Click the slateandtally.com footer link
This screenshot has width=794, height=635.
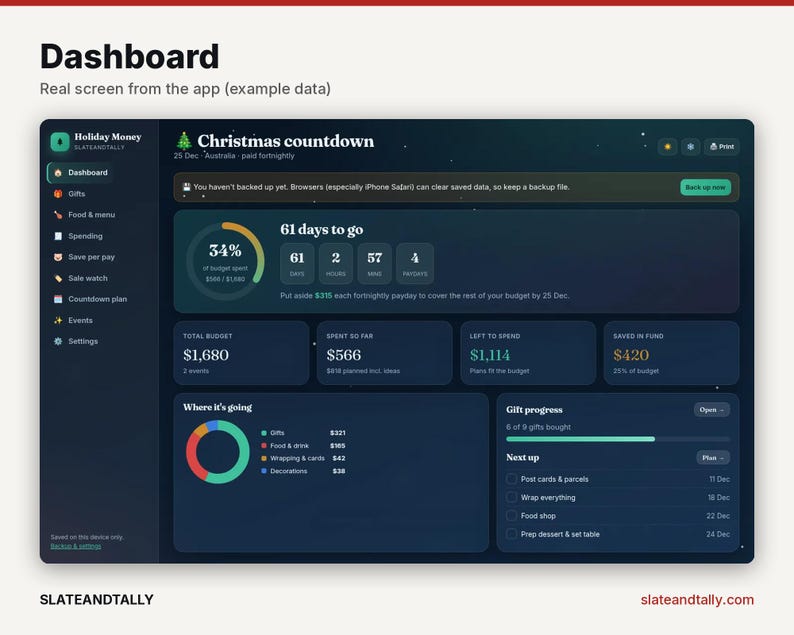pyautogui.click(x=697, y=600)
